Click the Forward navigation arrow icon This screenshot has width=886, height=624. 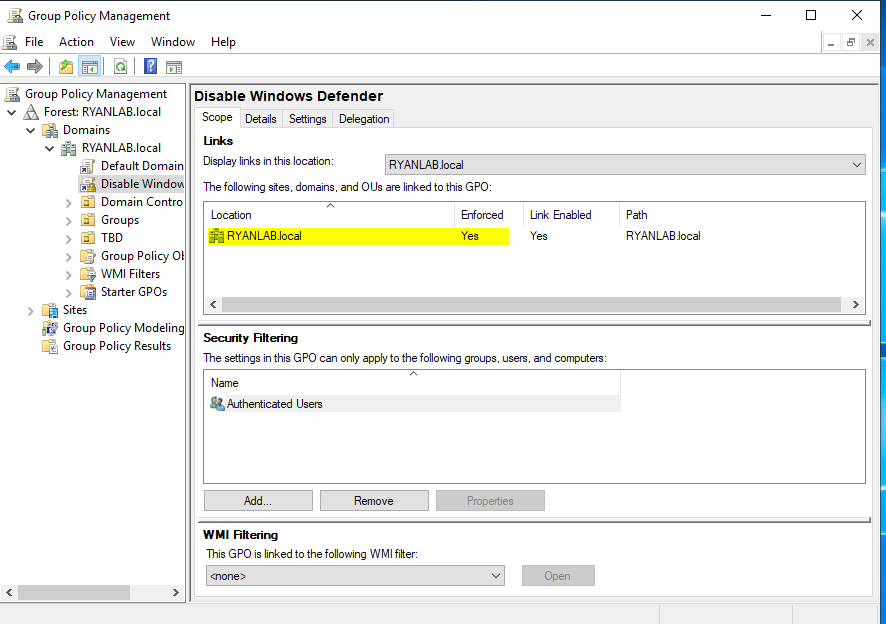coord(34,66)
